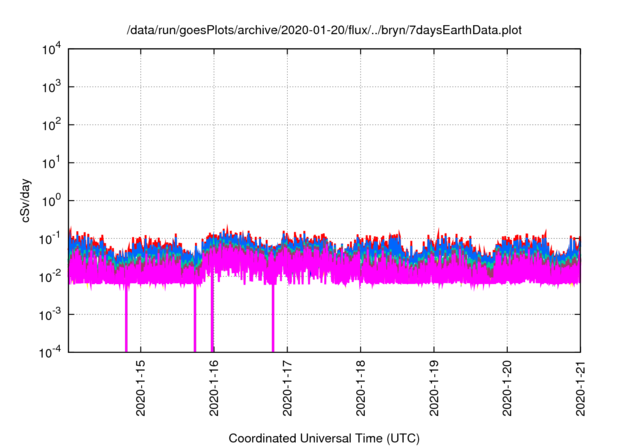
Task: Click the 2020-1-15 date label
Action: (140, 388)
